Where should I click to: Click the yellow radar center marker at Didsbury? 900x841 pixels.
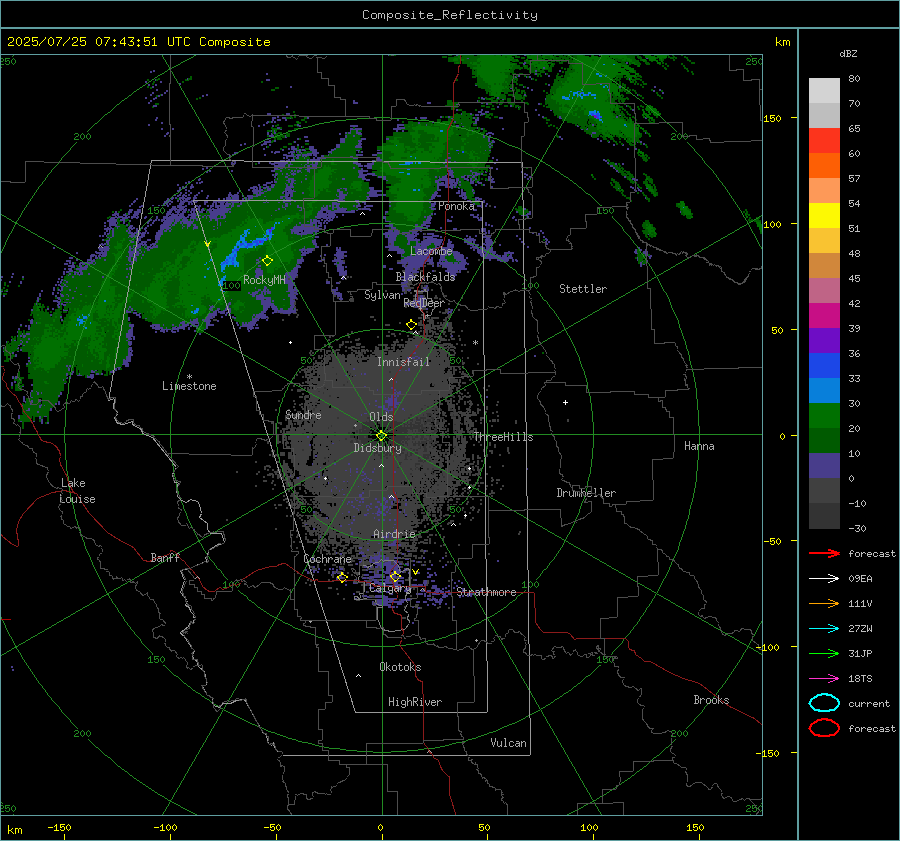click(381, 436)
